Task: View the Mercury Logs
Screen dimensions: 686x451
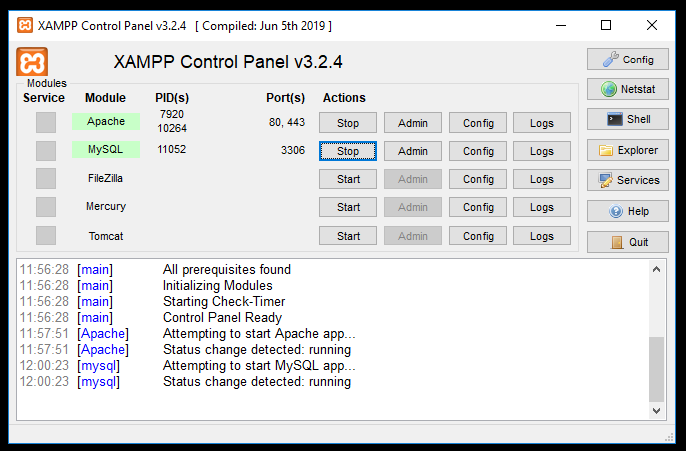Action: coord(542,207)
